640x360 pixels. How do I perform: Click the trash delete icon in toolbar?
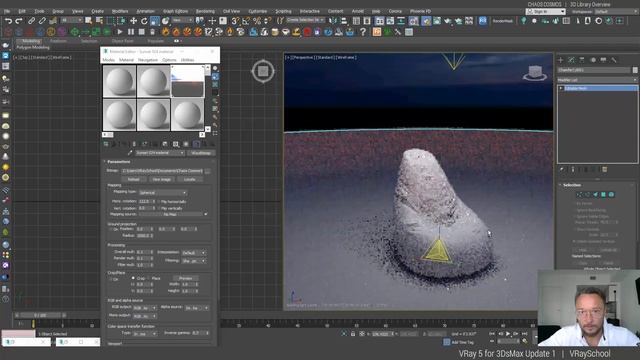click(x=153, y=32)
